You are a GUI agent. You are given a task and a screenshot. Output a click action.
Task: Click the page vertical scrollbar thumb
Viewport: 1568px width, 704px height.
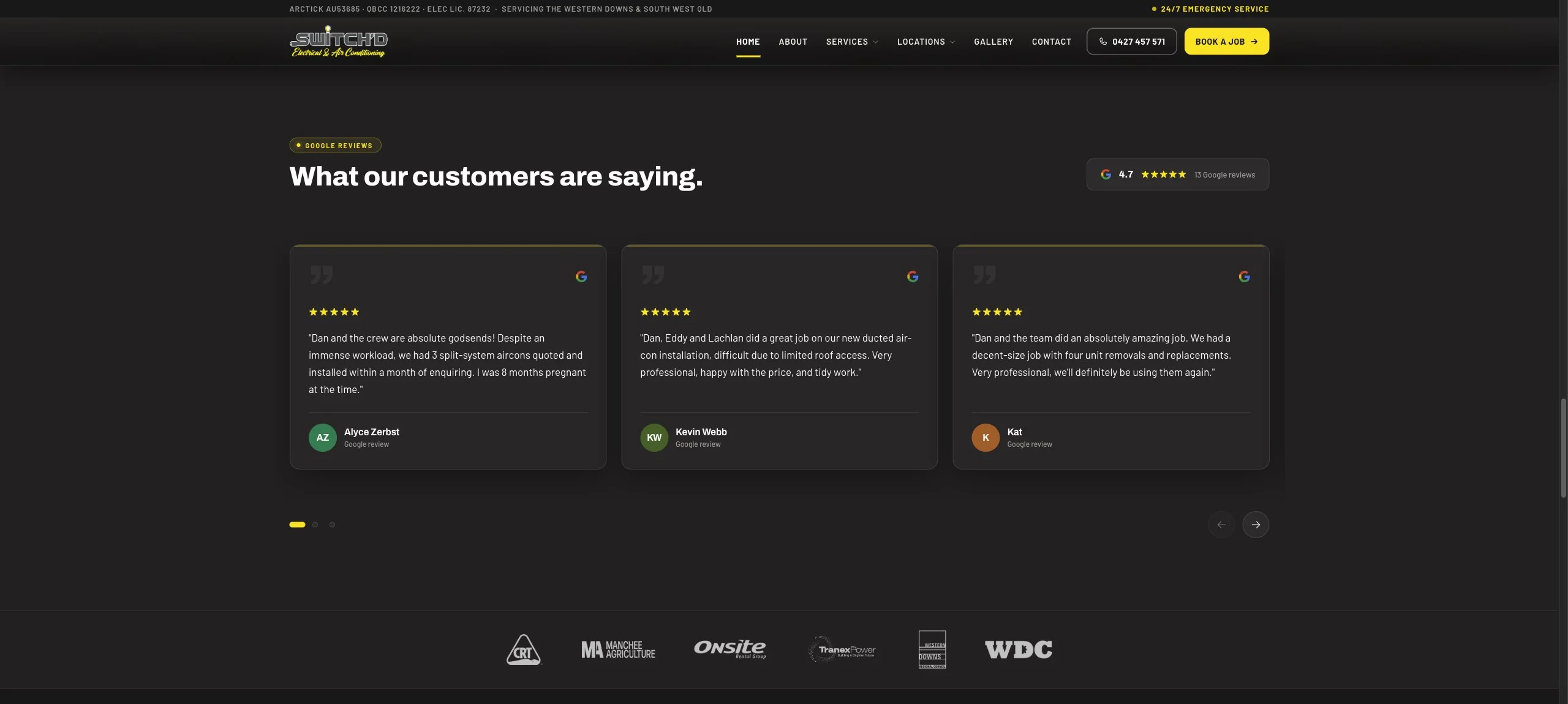click(x=1563, y=447)
